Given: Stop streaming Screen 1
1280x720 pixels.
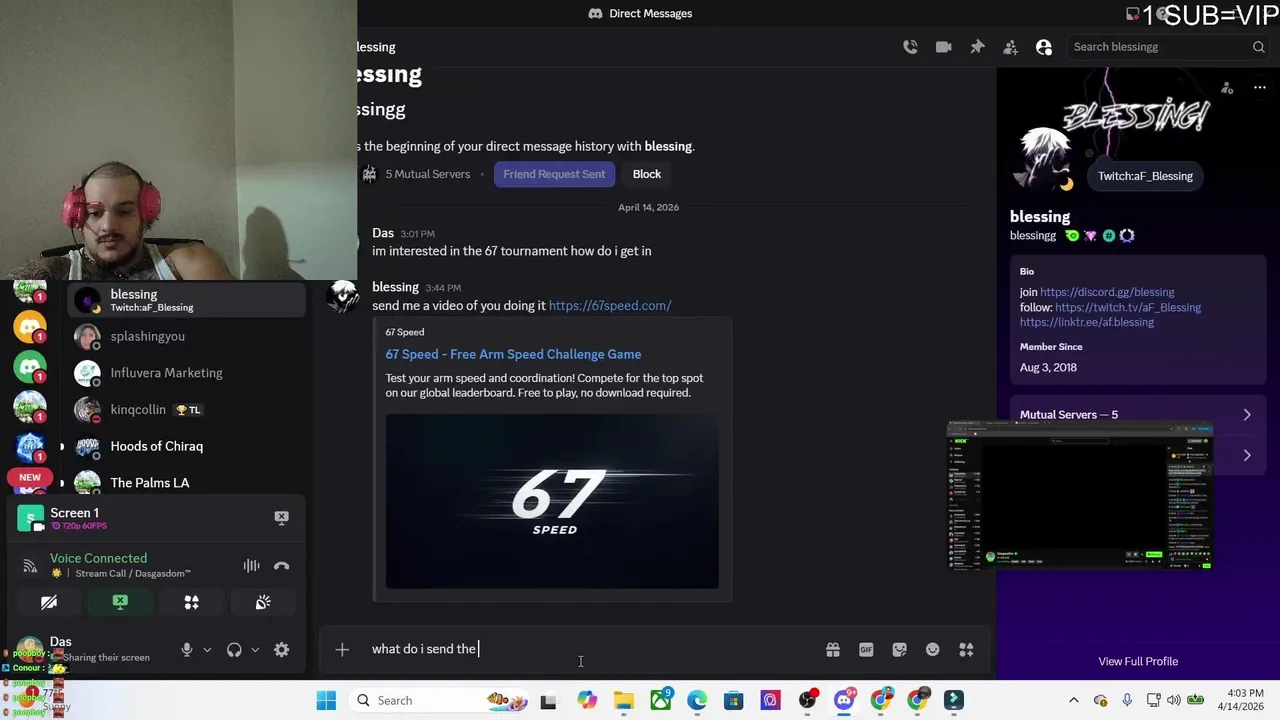Looking at the screenshot, I should (x=281, y=517).
